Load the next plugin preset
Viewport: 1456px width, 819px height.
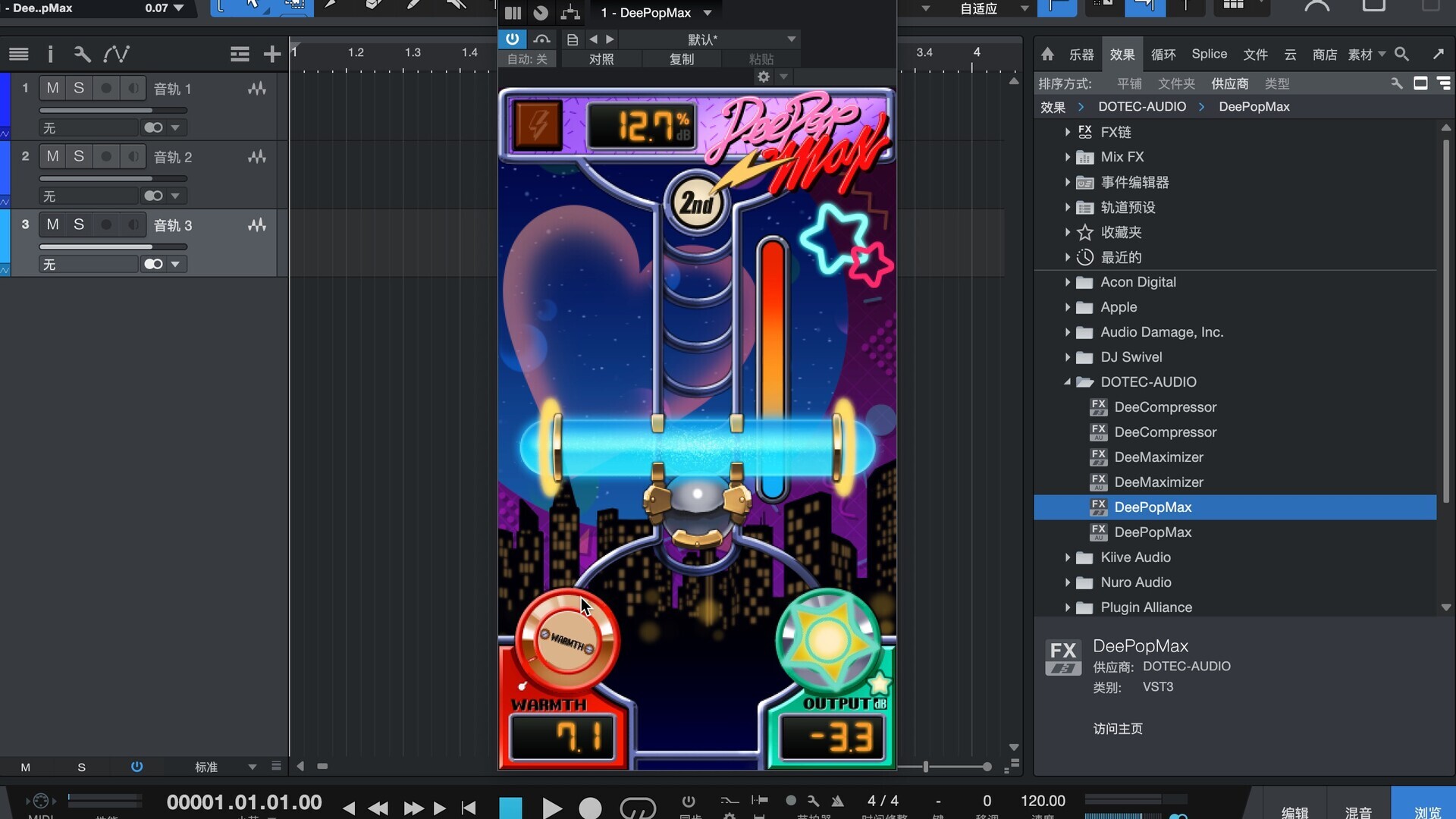coord(610,39)
